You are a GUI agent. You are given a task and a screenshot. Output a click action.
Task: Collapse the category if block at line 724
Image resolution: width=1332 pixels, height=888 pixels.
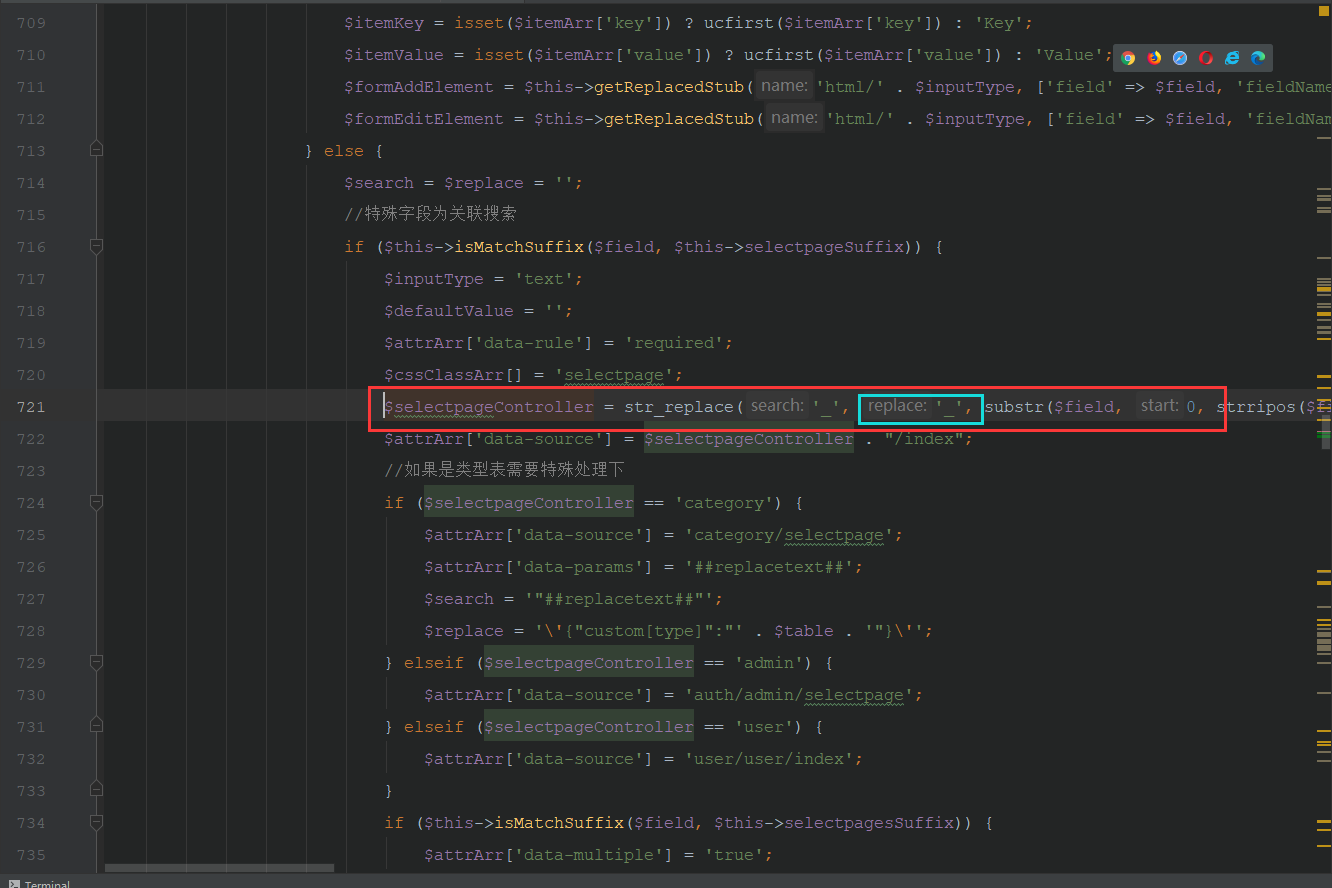[96, 503]
